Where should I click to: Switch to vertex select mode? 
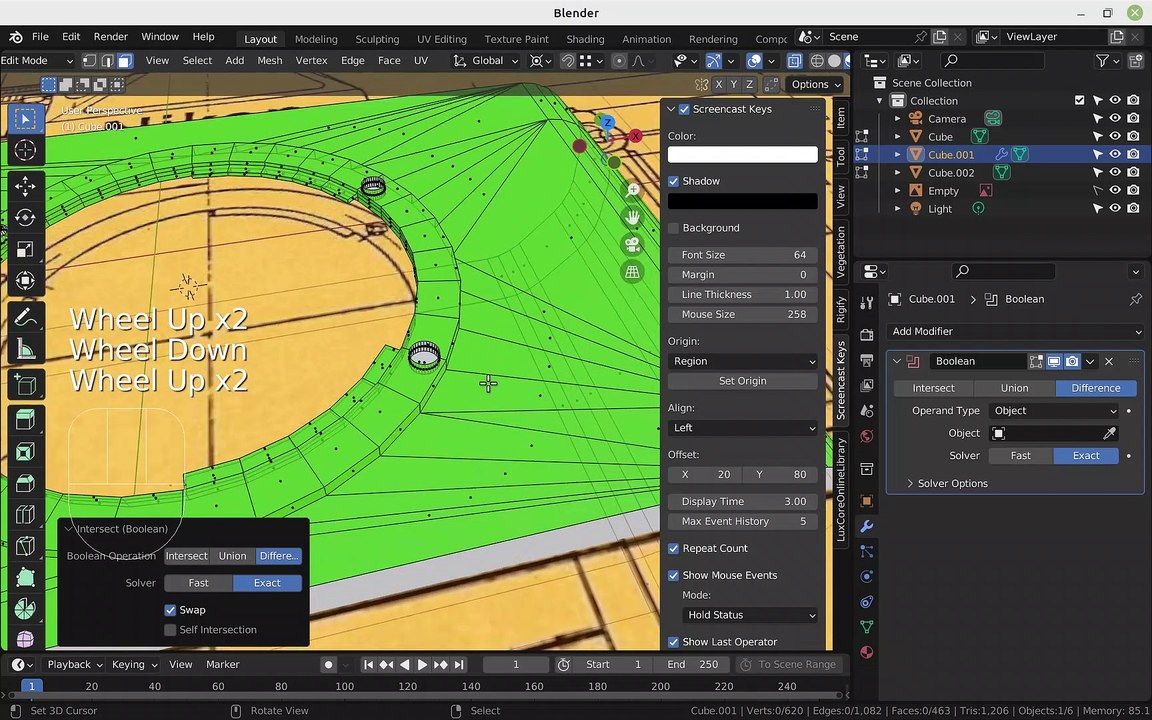(x=90, y=61)
